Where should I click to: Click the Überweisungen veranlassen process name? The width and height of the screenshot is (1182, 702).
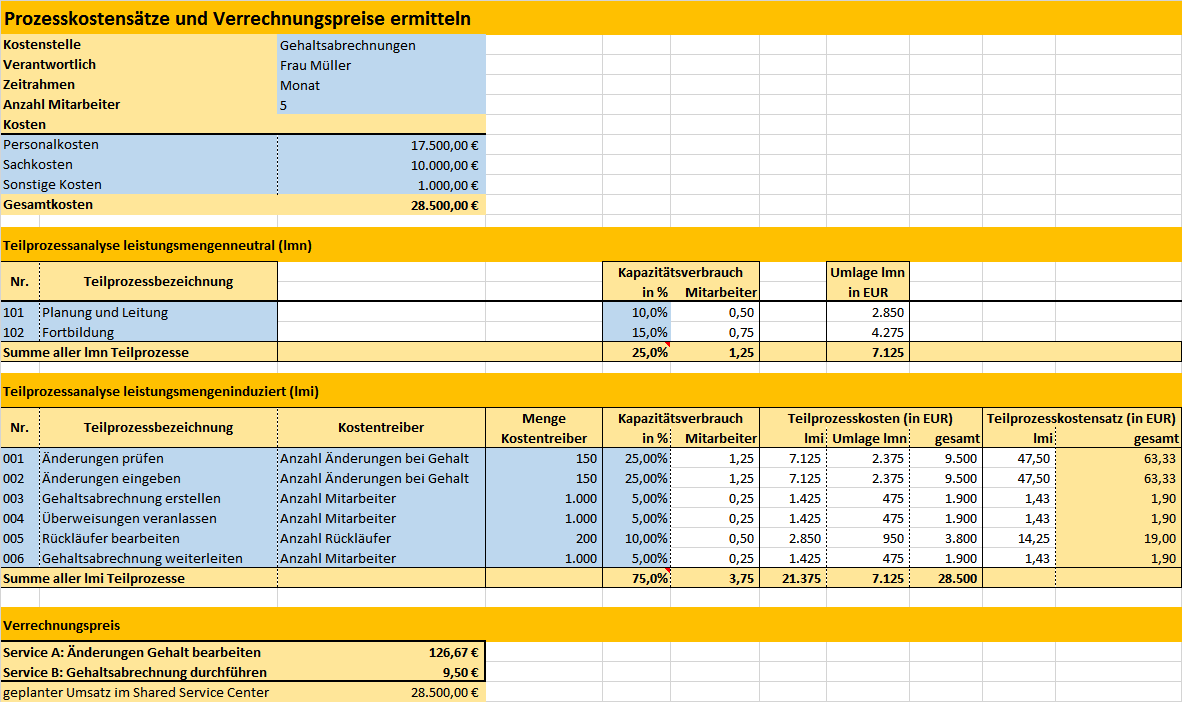coord(158,518)
